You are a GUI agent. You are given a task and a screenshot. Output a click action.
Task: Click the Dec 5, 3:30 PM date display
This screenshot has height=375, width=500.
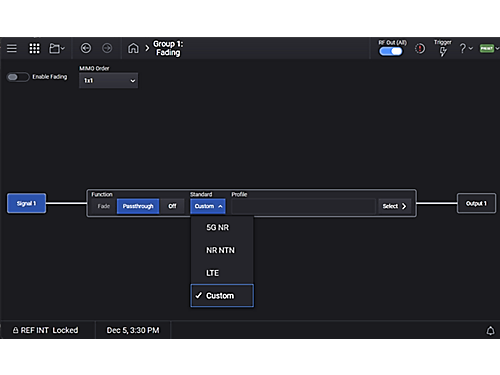[x=133, y=330]
